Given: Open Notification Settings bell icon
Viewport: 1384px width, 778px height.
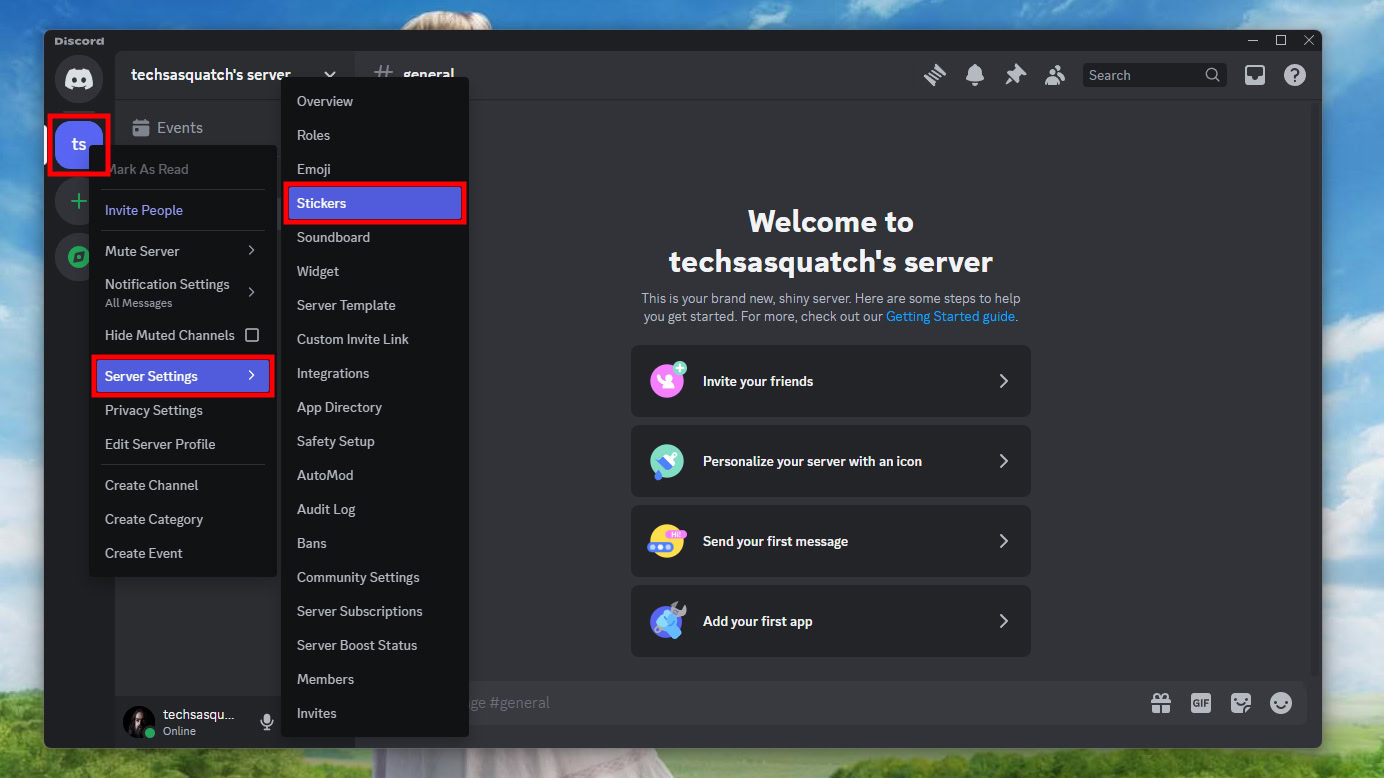Looking at the screenshot, I should [975, 75].
